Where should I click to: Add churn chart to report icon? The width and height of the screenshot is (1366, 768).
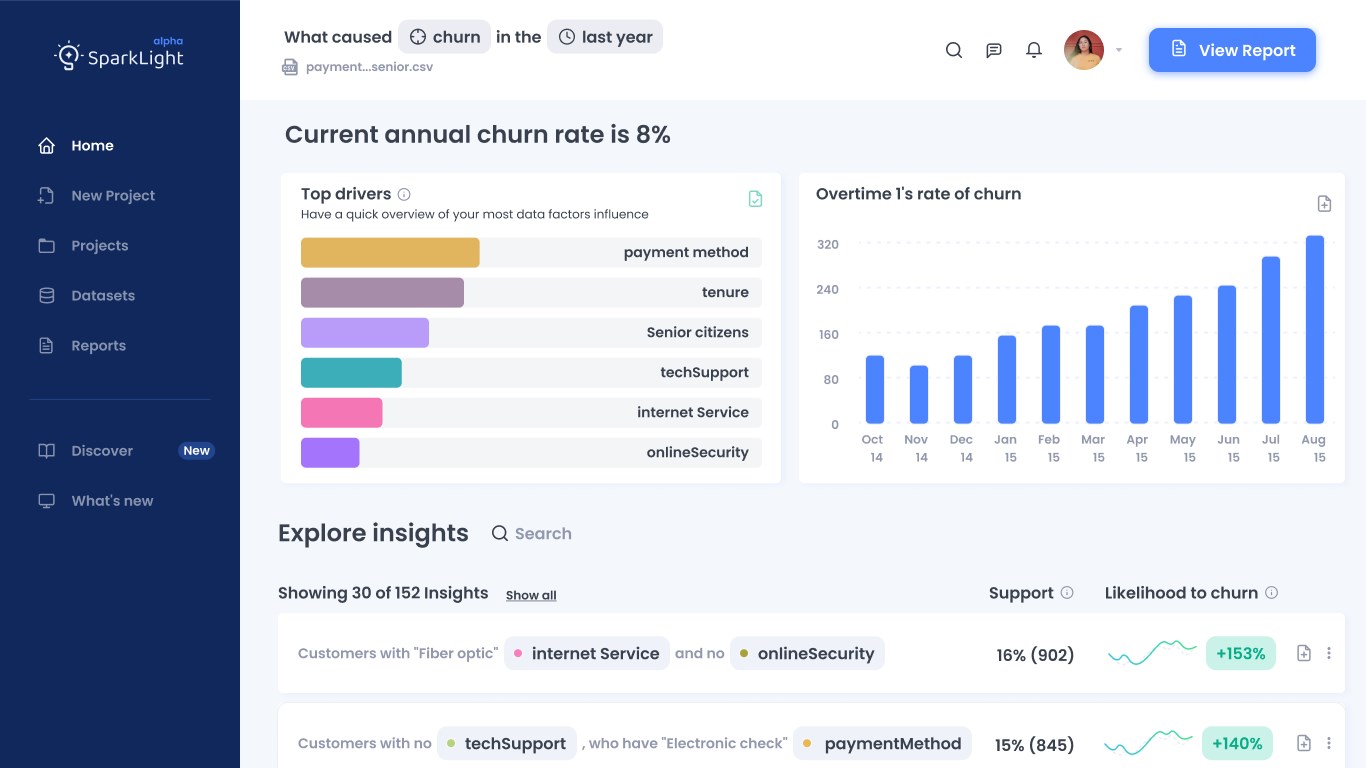click(x=1324, y=204)
